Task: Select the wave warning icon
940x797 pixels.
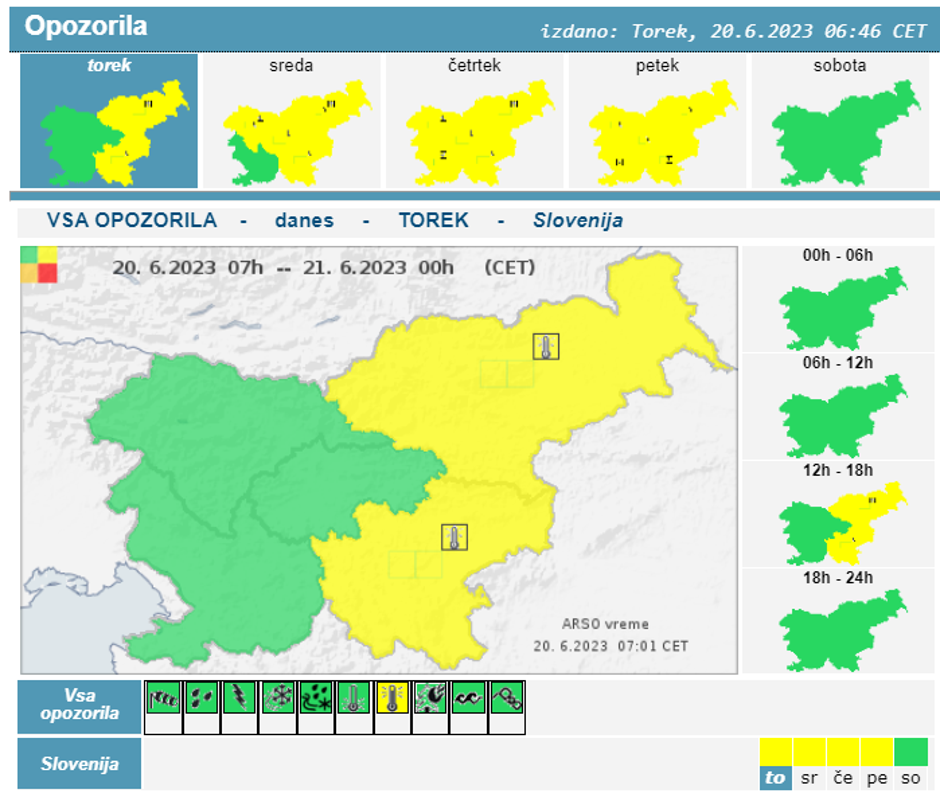Action: click(469, 698)
